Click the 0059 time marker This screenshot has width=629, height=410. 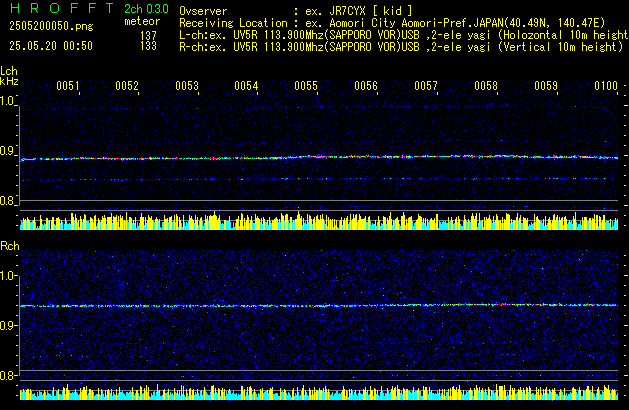point(546,85)
